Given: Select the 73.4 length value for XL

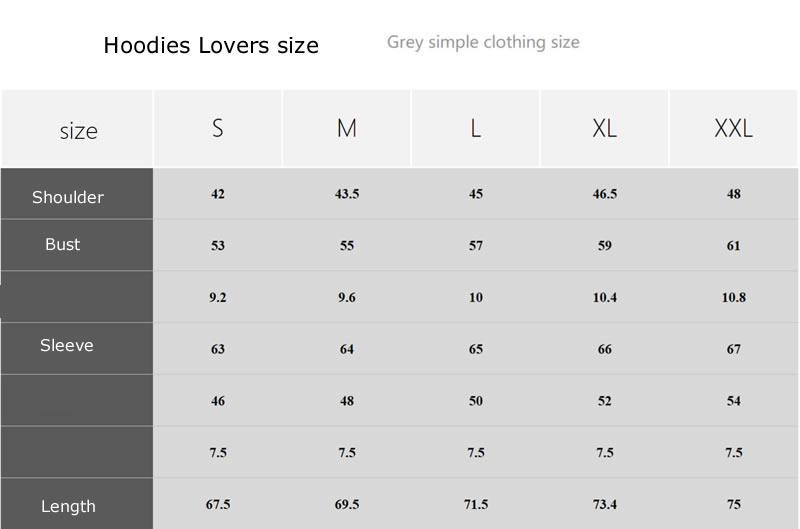Looking at the screenshot, I should click(x=604, y=504).
